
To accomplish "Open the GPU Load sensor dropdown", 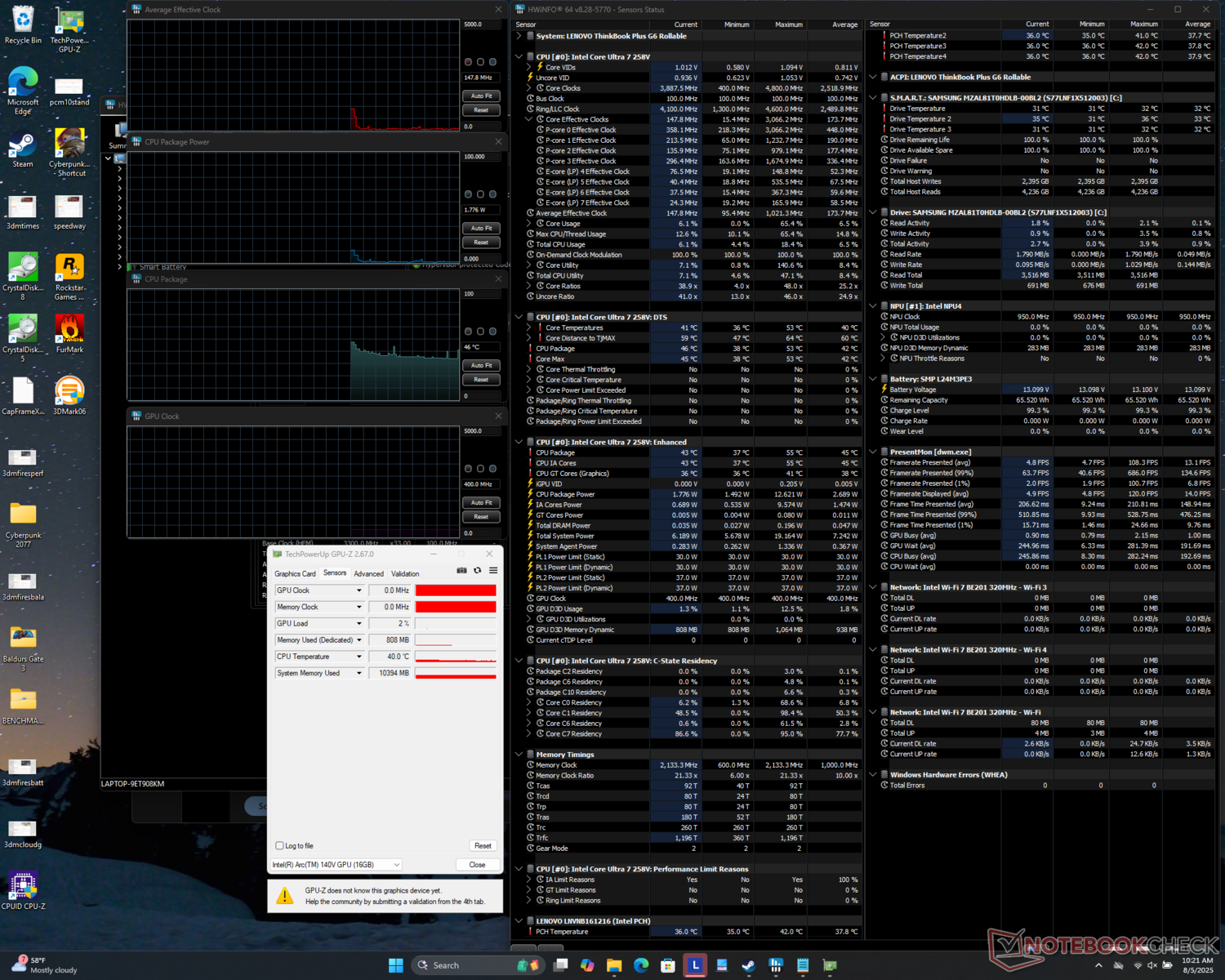I will pyautogui.click(x=359, y=624).
